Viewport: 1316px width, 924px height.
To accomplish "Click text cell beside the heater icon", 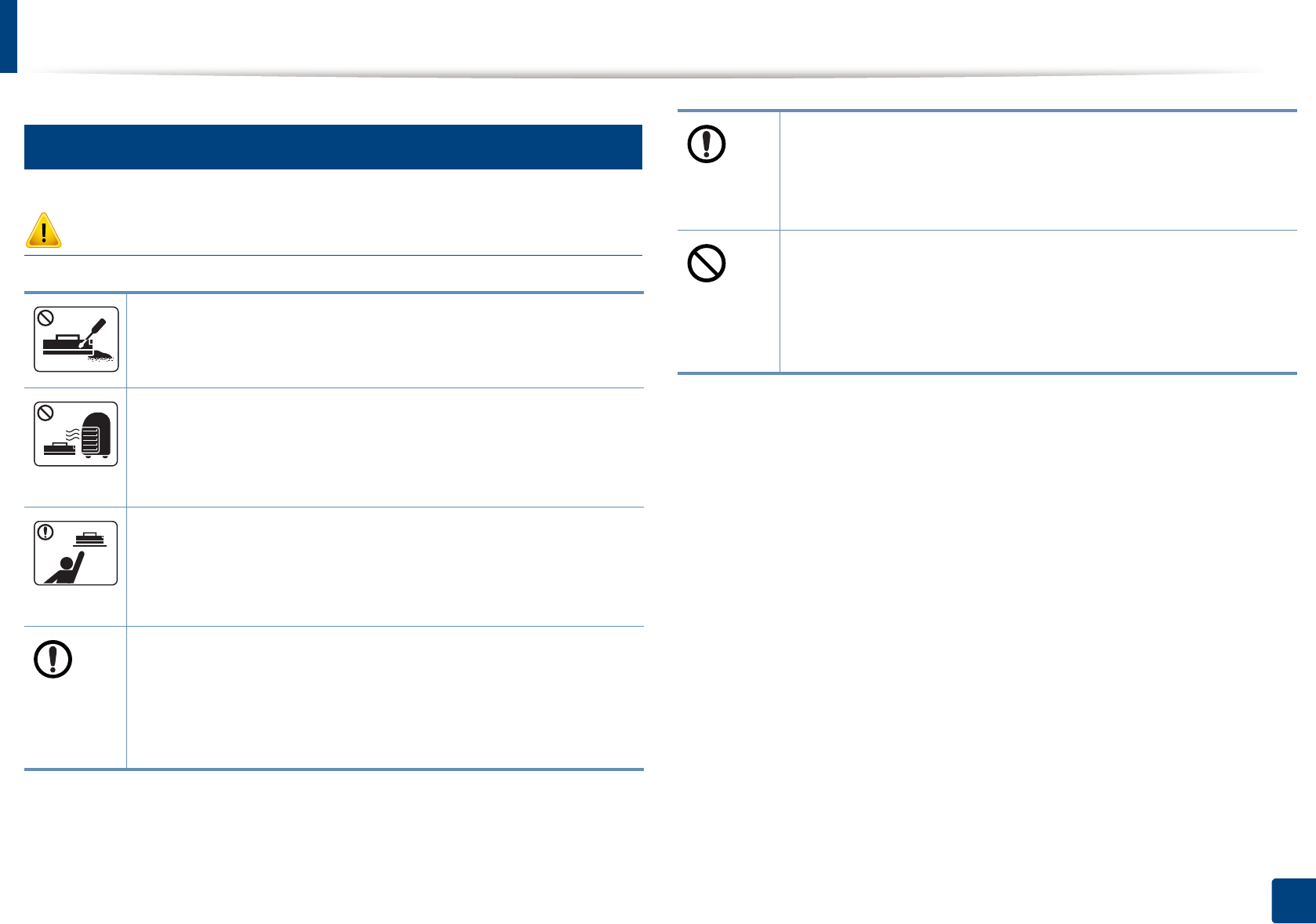I will click(x=384, y=447).
